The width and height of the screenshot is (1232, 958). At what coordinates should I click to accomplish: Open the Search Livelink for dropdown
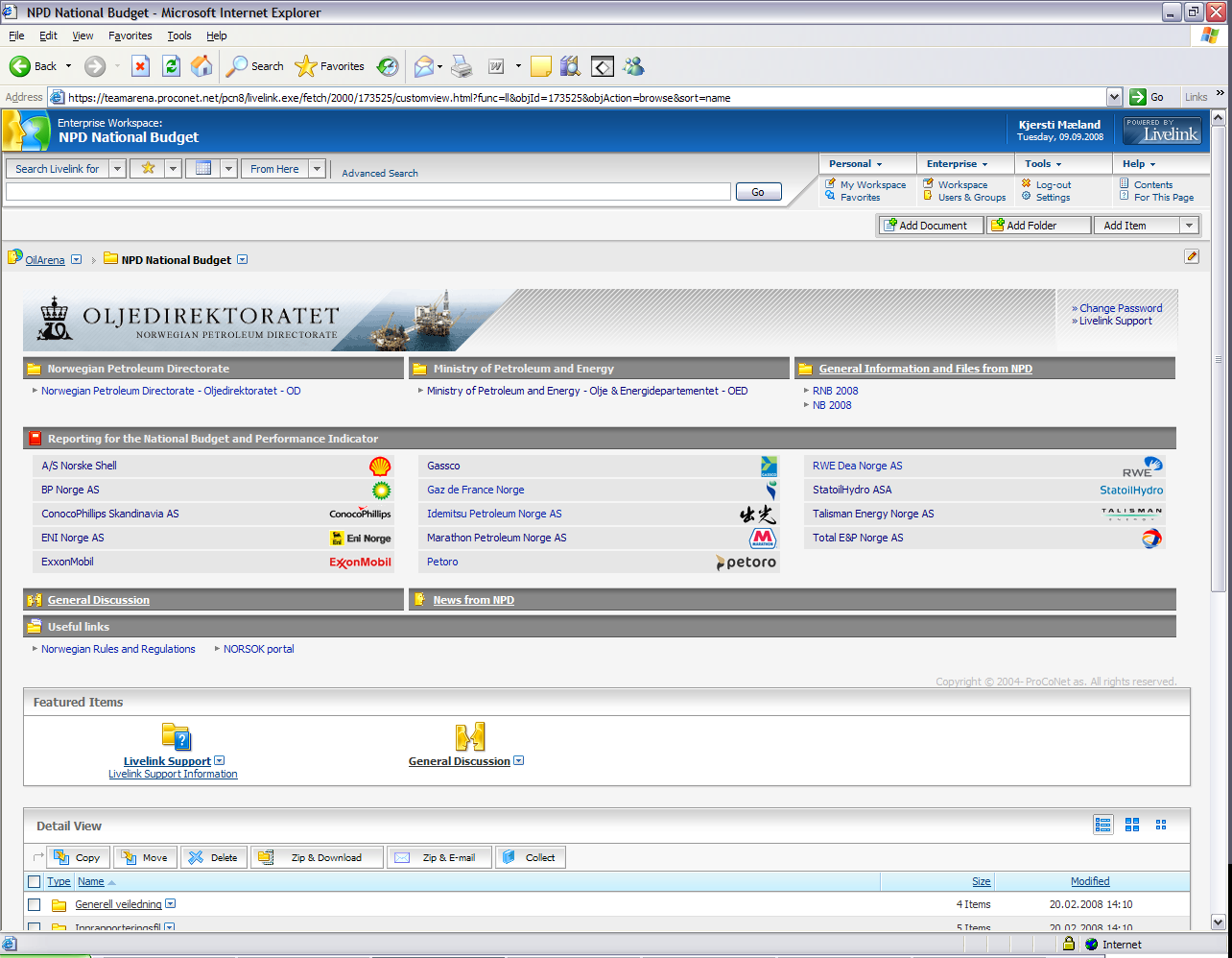click(x=117, y=169)
